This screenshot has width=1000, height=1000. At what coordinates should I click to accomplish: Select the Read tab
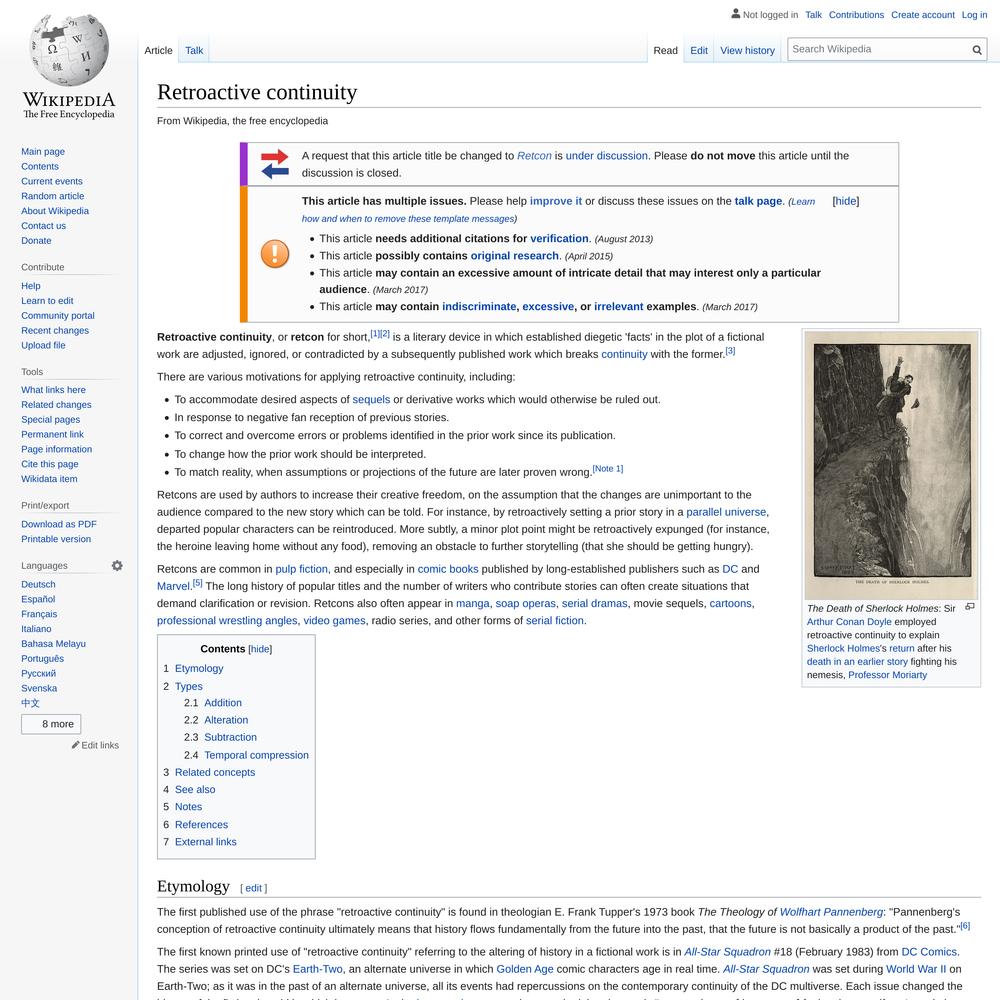coord(665,50)
